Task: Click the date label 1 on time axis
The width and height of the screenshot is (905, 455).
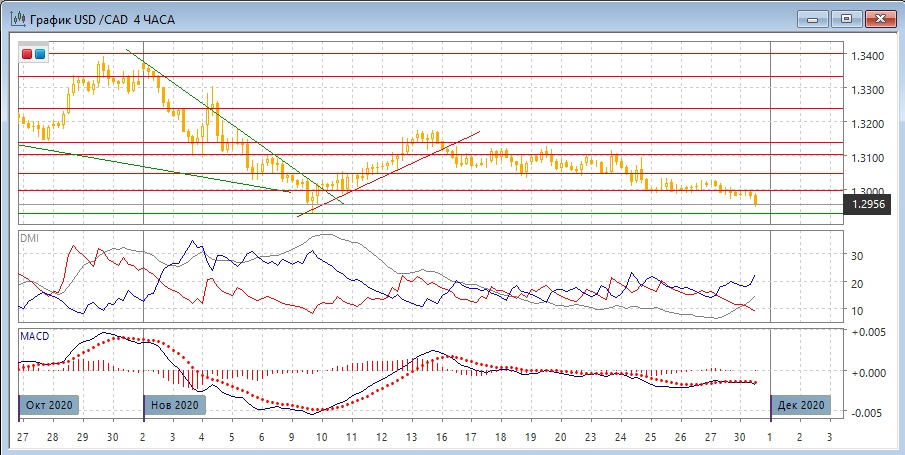Action: click(x=770, y=436)
